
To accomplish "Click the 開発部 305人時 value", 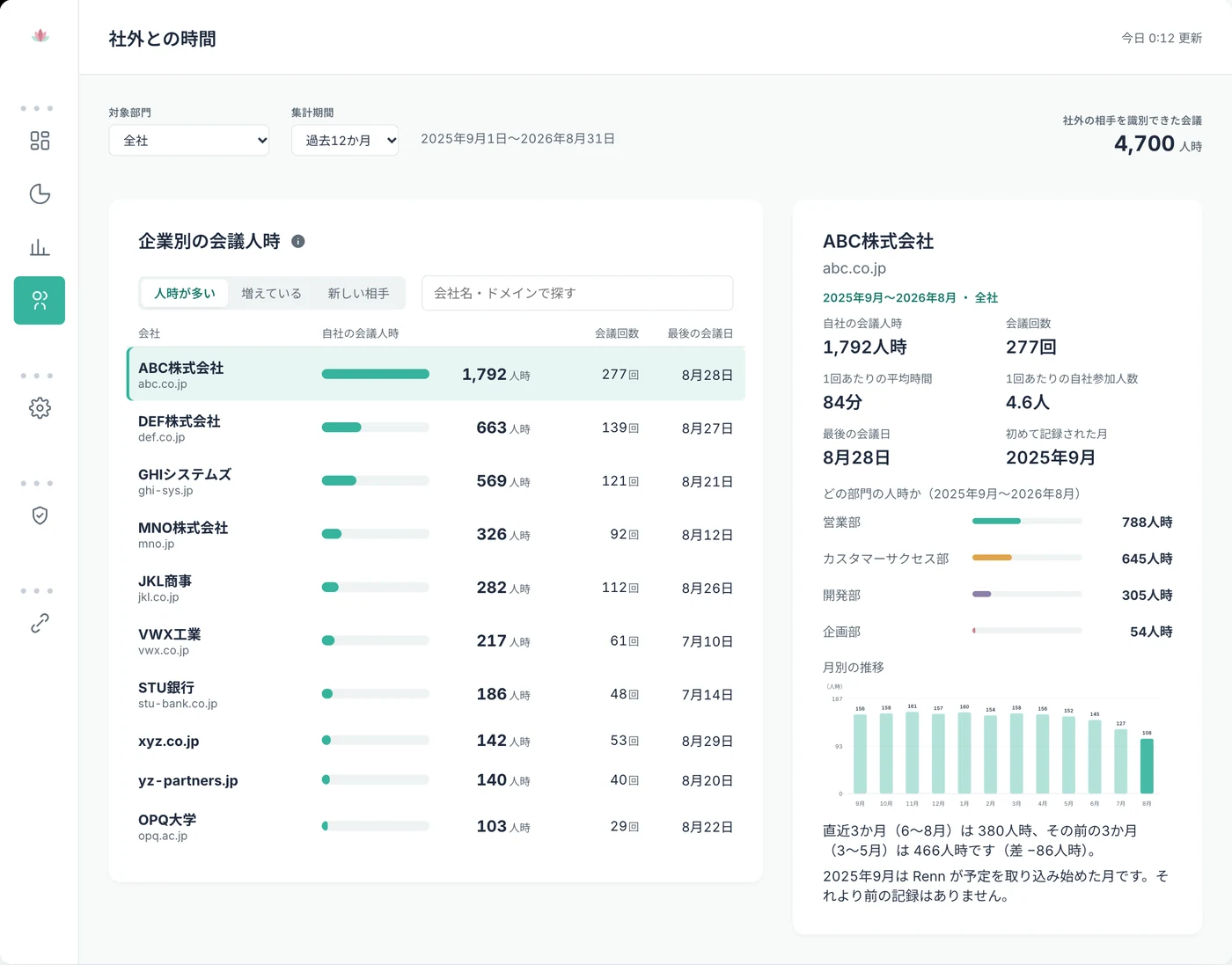I will [1147, 595].
